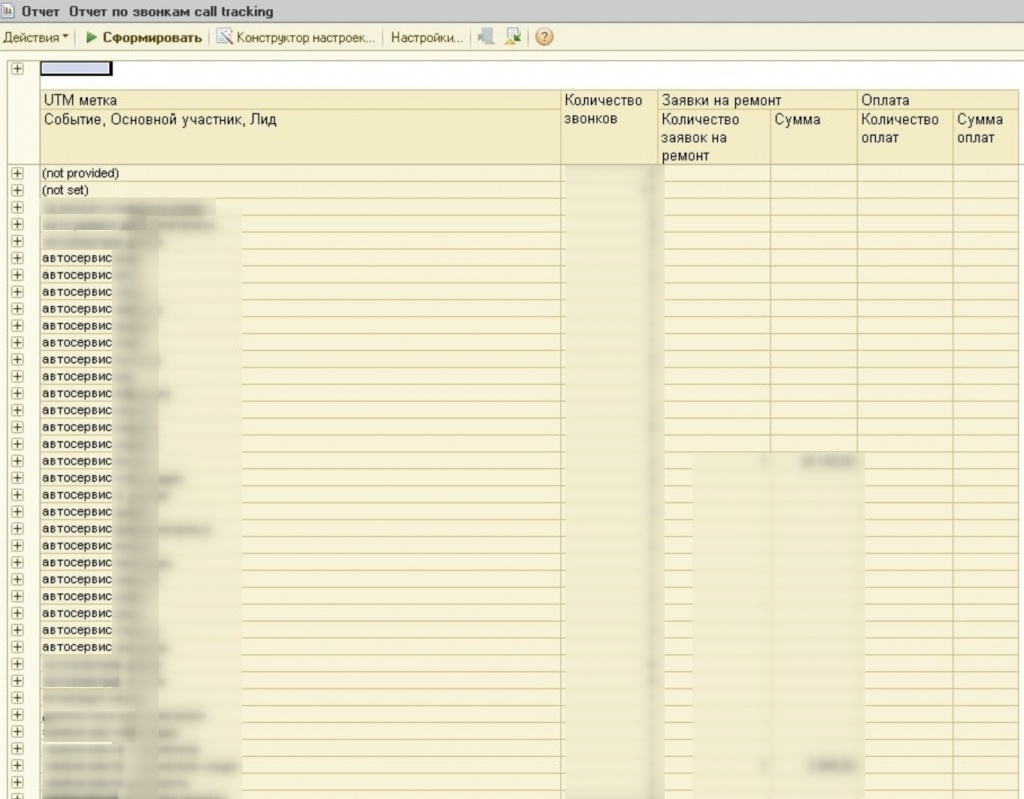
Task: Click the selected empty cell at top of report
Action: click(x=76, y=69)
